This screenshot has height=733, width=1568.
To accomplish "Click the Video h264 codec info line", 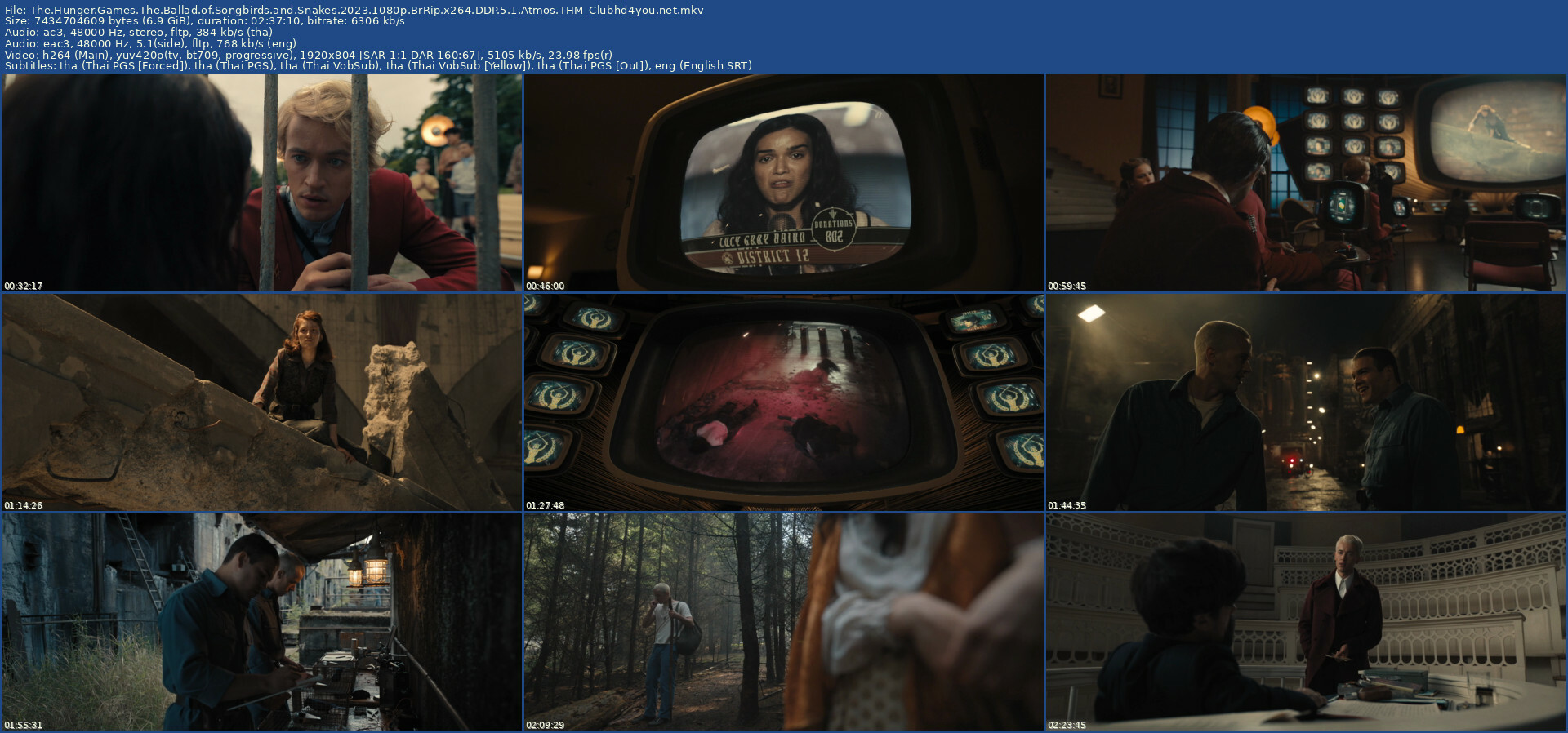I will 309,55.
